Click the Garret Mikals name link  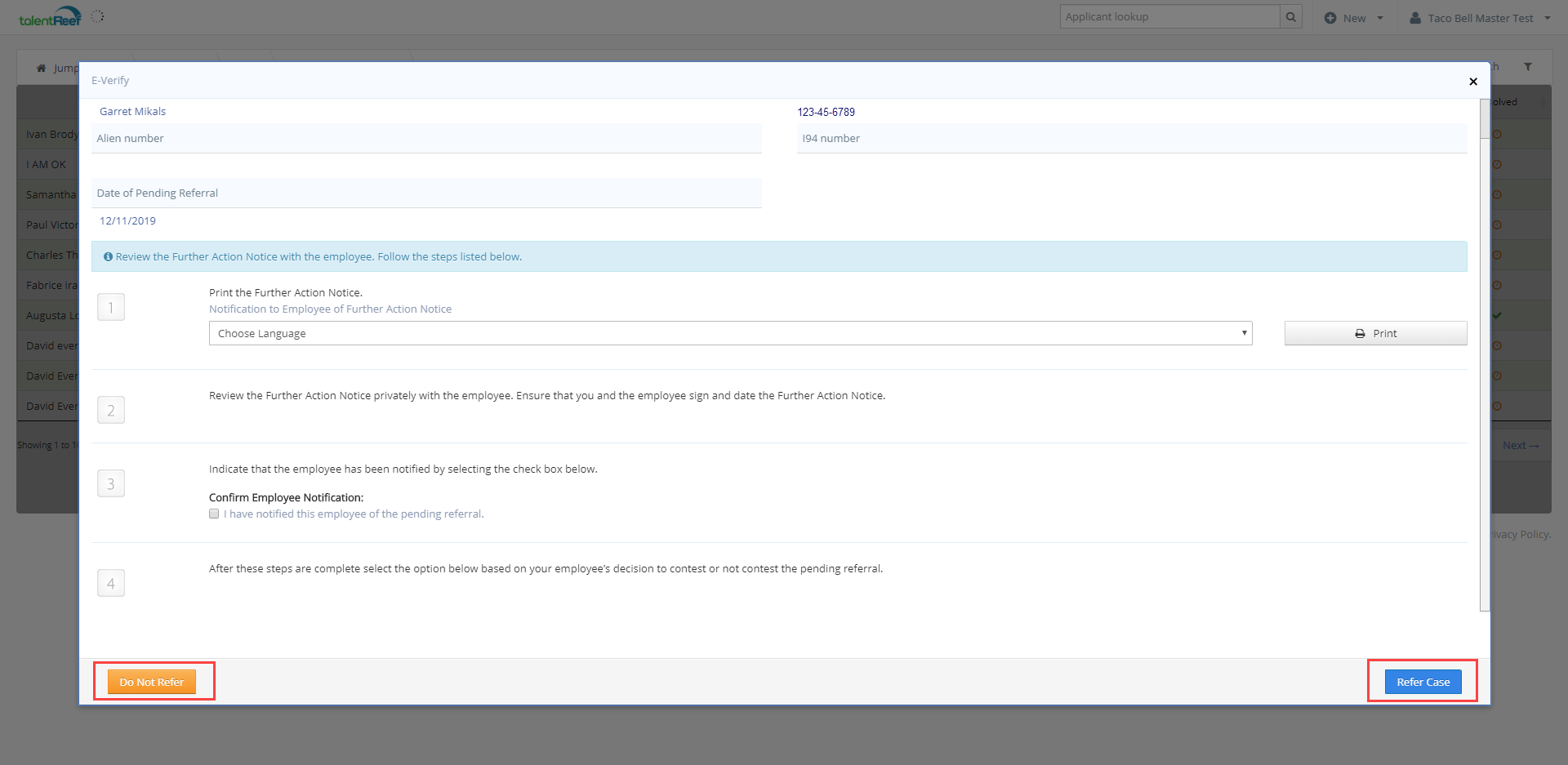[132, 112]
